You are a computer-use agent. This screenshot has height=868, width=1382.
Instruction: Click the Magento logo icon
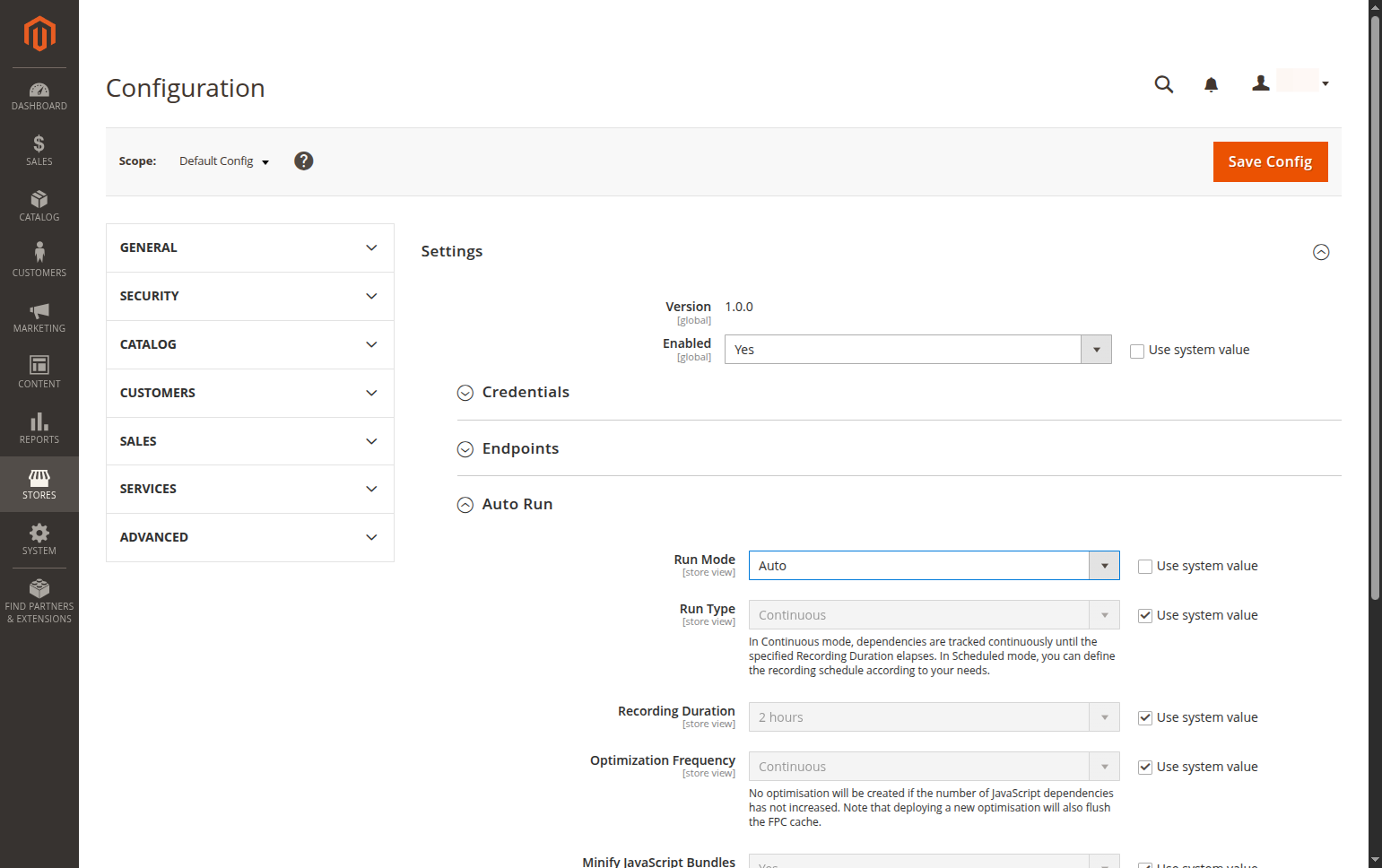(x=39, y=34)
